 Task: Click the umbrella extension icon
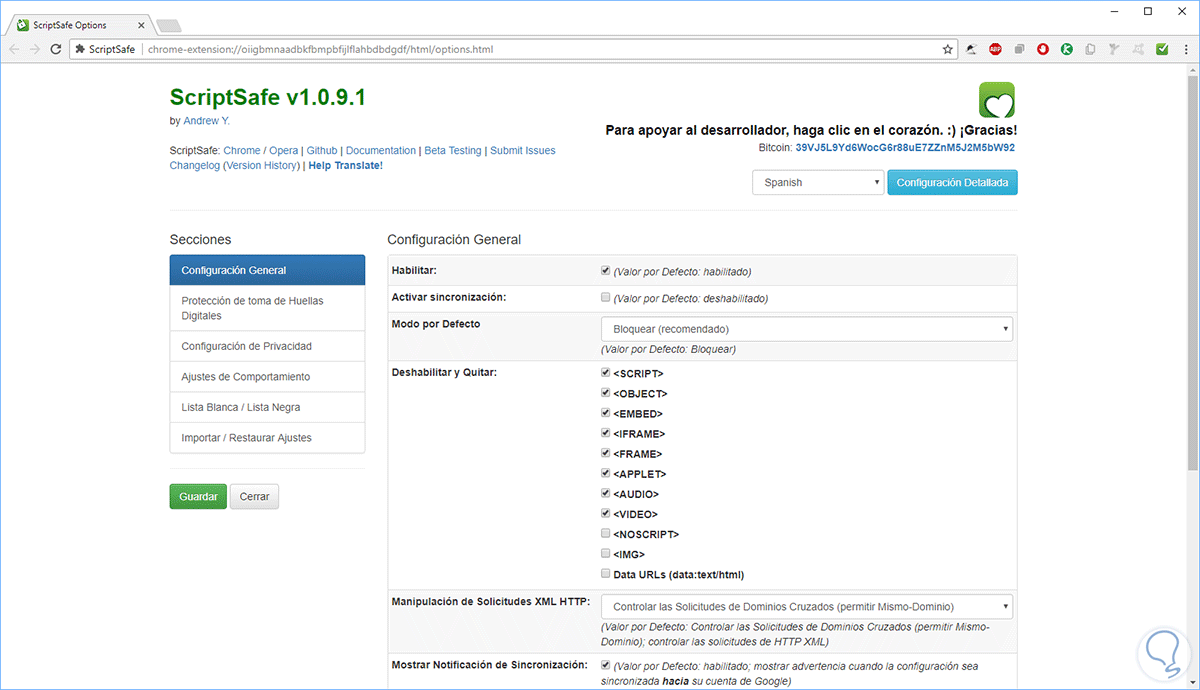pyautogui.click(x=972, y=49)
